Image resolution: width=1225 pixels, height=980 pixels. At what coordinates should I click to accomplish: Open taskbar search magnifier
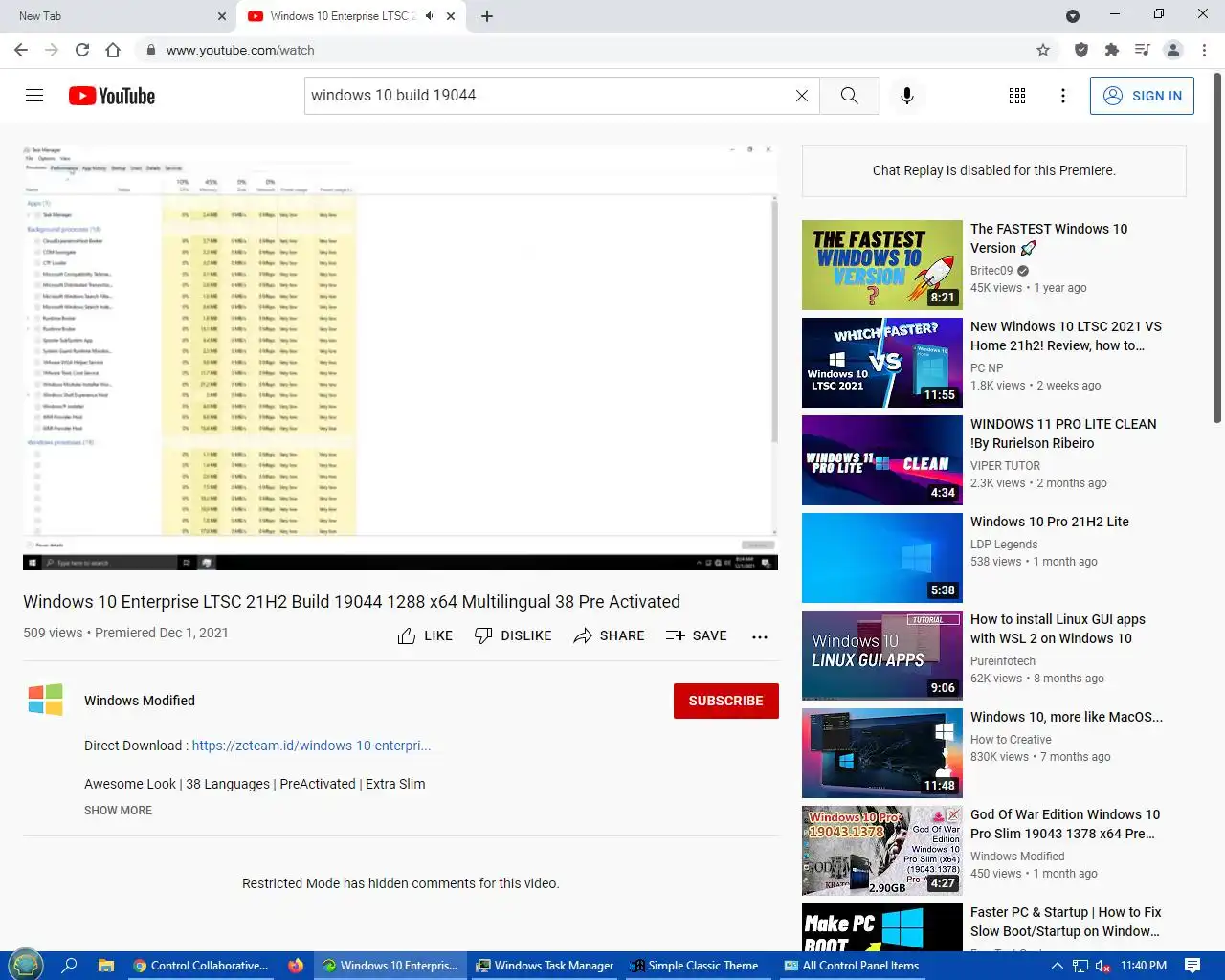pos(69,966)
